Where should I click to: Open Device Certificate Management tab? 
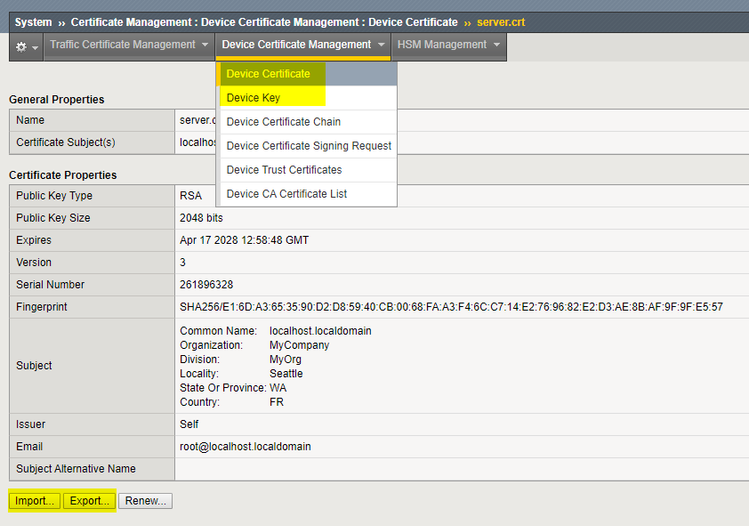[296, 45]
